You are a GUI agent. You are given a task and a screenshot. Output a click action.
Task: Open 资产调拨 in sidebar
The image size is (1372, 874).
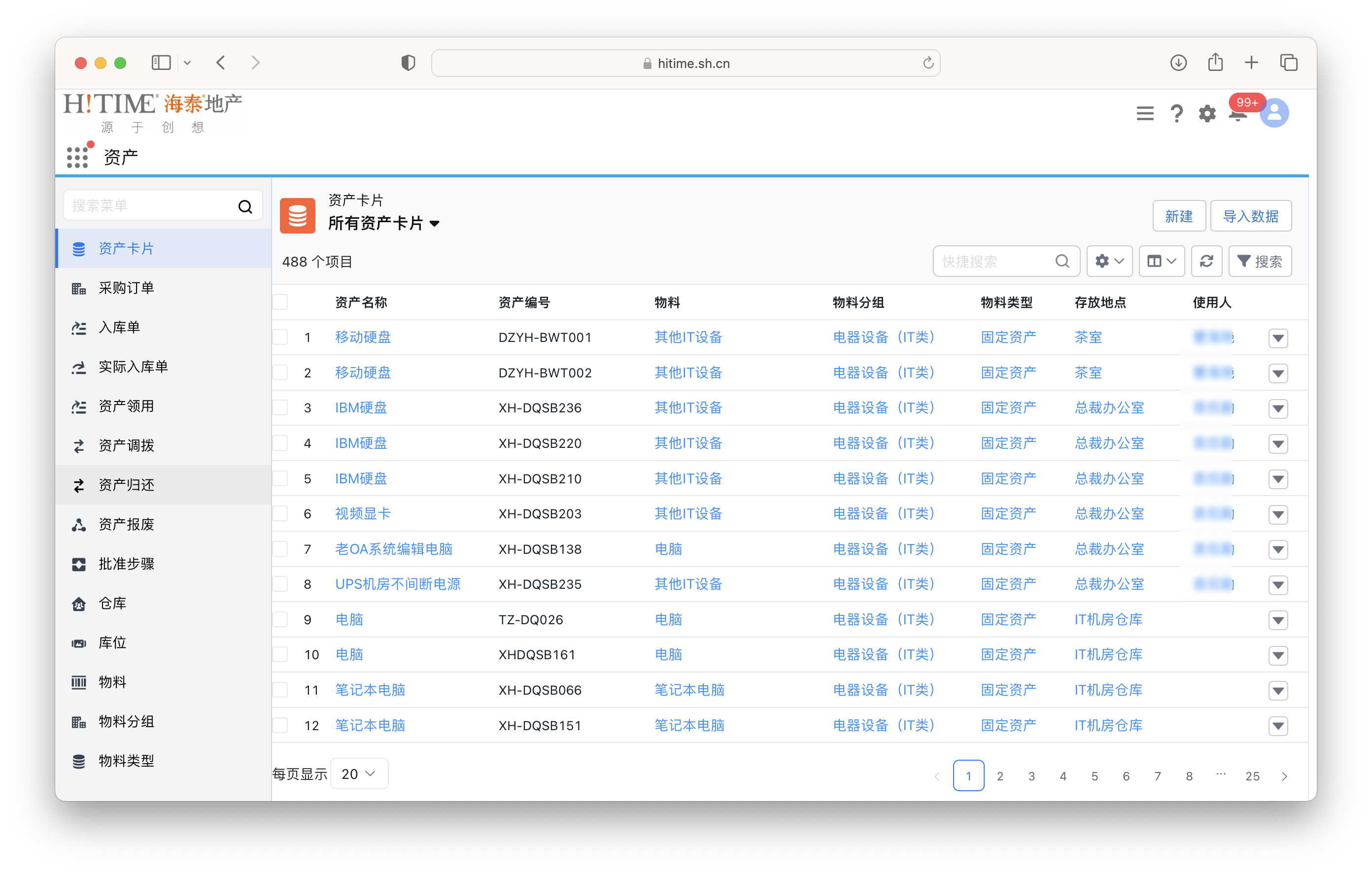[x=163, y=445]
